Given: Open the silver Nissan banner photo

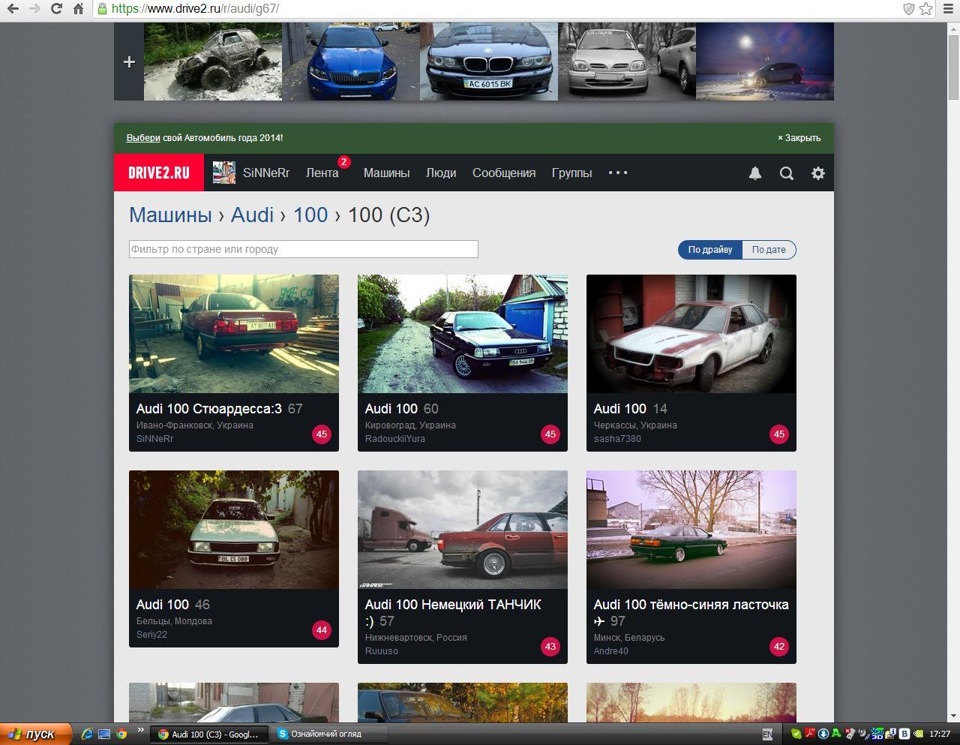Looking at the screenshot, I should click(x=627, y=62).
